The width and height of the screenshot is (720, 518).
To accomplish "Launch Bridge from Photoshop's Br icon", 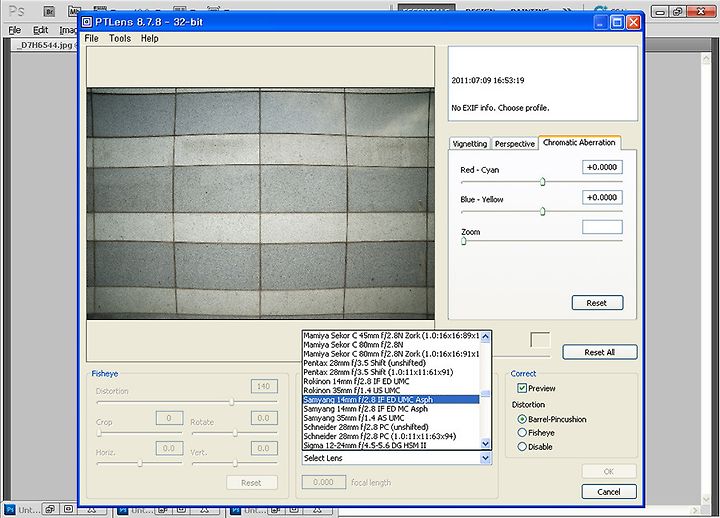I will coord(49,11).
